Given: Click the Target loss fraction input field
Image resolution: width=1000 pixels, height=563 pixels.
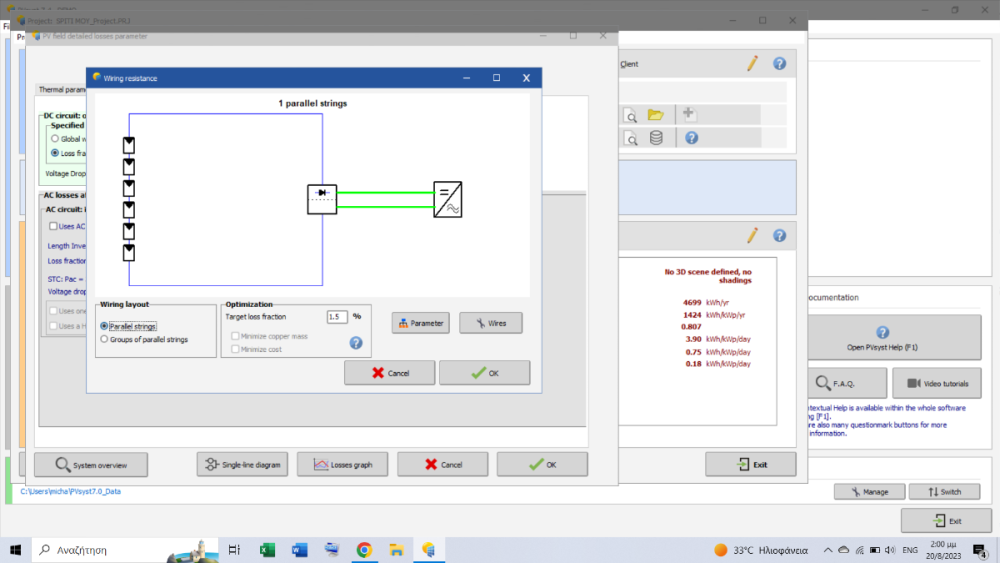Looking at the screenshot, I should pos(337,316).
